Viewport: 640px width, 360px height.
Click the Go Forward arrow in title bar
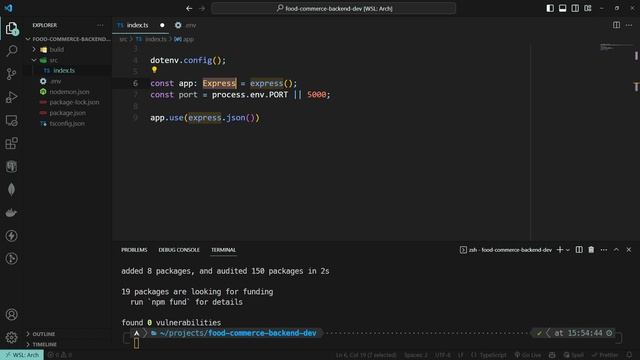pos(202,8)
